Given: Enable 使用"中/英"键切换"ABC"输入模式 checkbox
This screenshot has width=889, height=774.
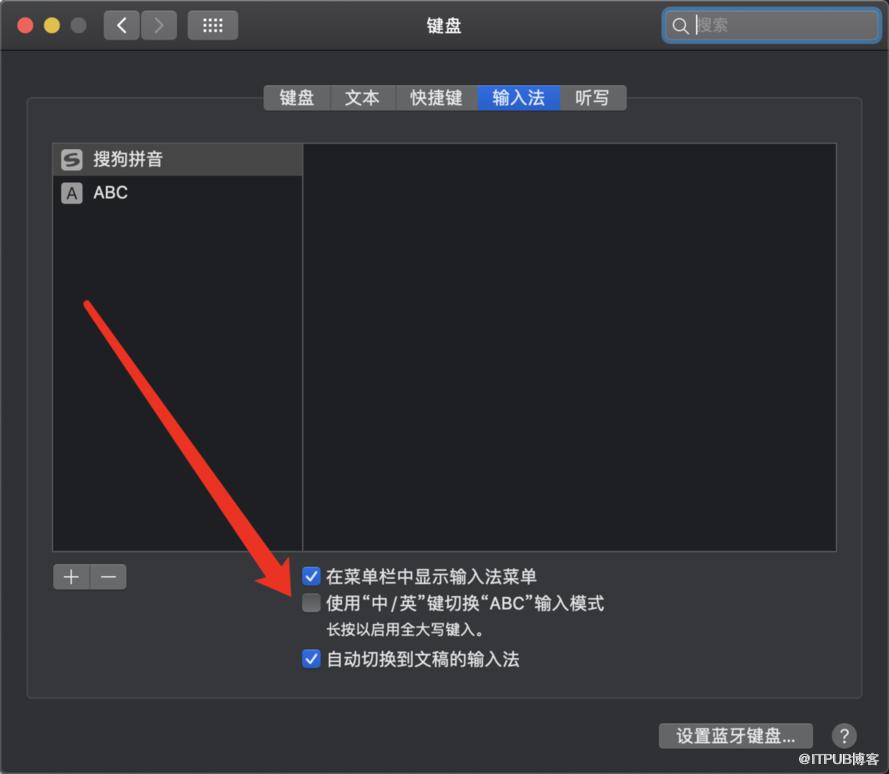Looking at the screenshot, I should point(311,603).
